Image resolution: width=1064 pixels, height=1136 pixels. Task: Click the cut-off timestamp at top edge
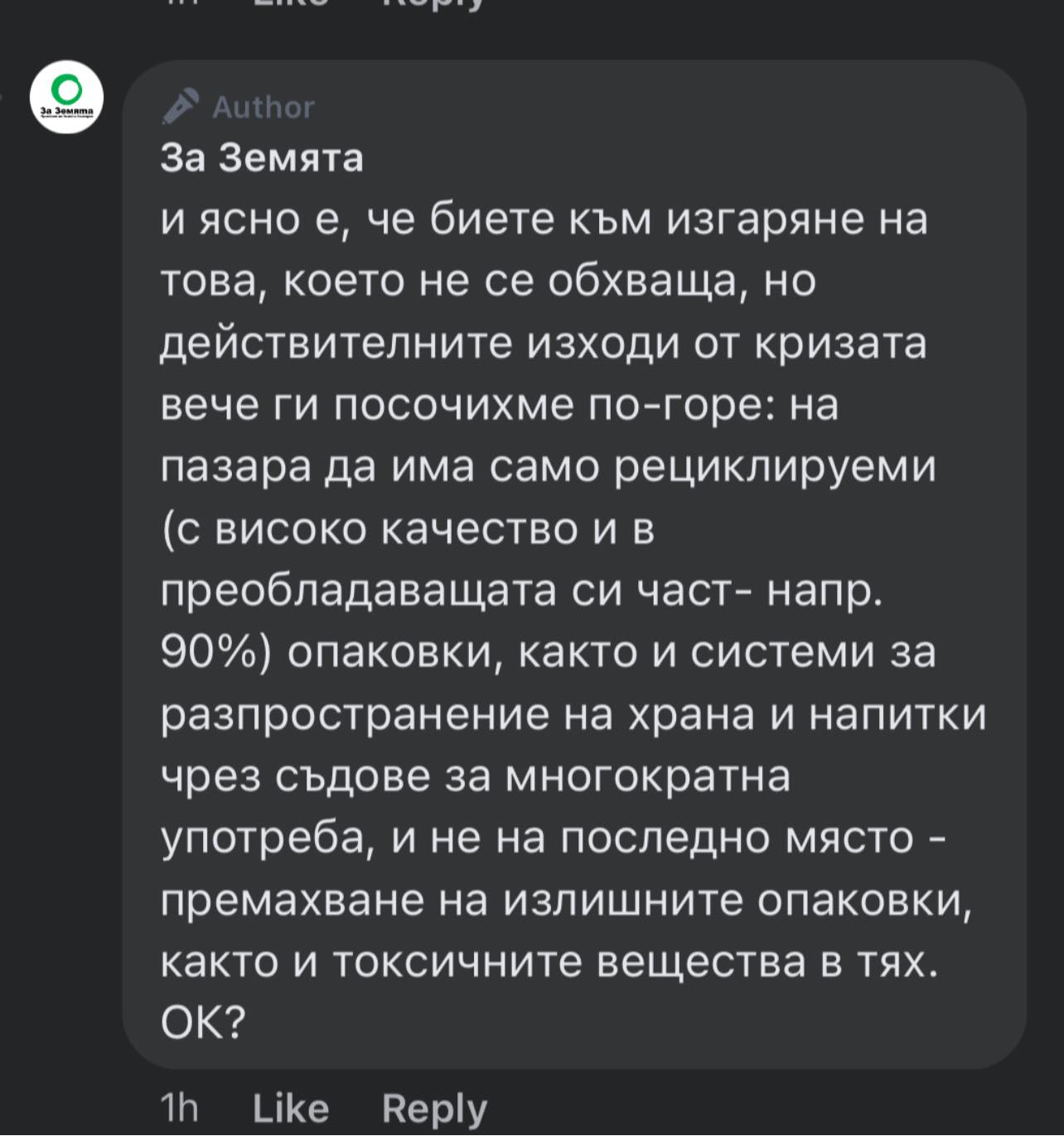[x=179, y=3]
